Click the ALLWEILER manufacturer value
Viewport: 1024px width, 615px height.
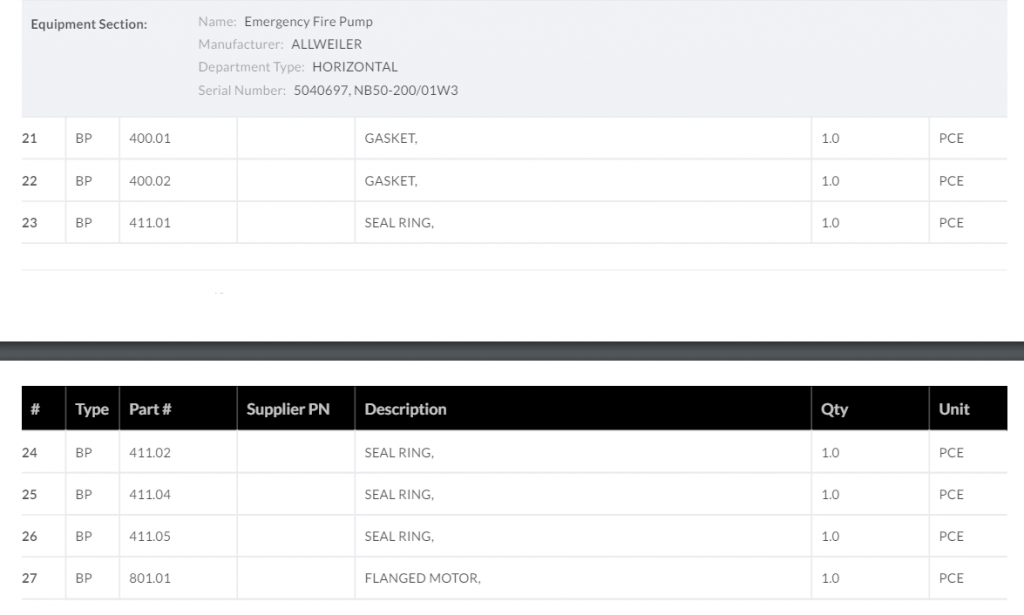coord(326,44)
